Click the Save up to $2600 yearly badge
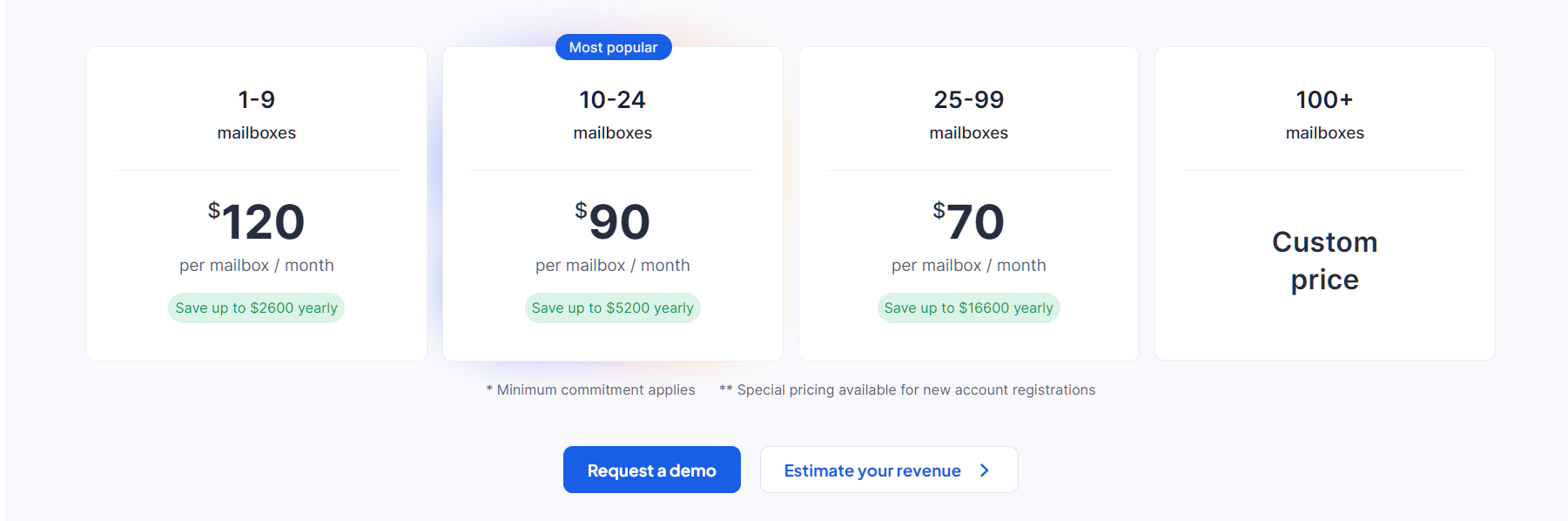This screenshot has width=1568, height=521. click(x=256, y=308)
